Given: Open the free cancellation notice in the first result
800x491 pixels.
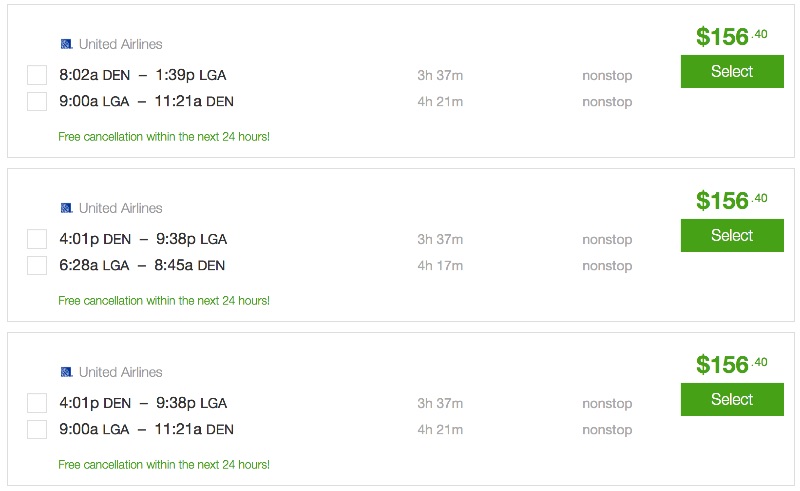Looking at the screenshot, I should [164, 137].
